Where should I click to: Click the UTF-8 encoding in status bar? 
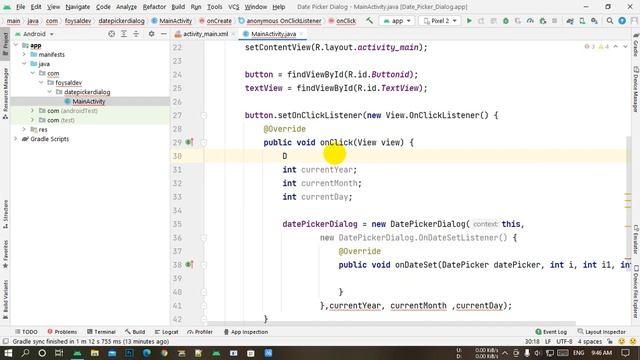pyautogui.click(x=564, y=341)
